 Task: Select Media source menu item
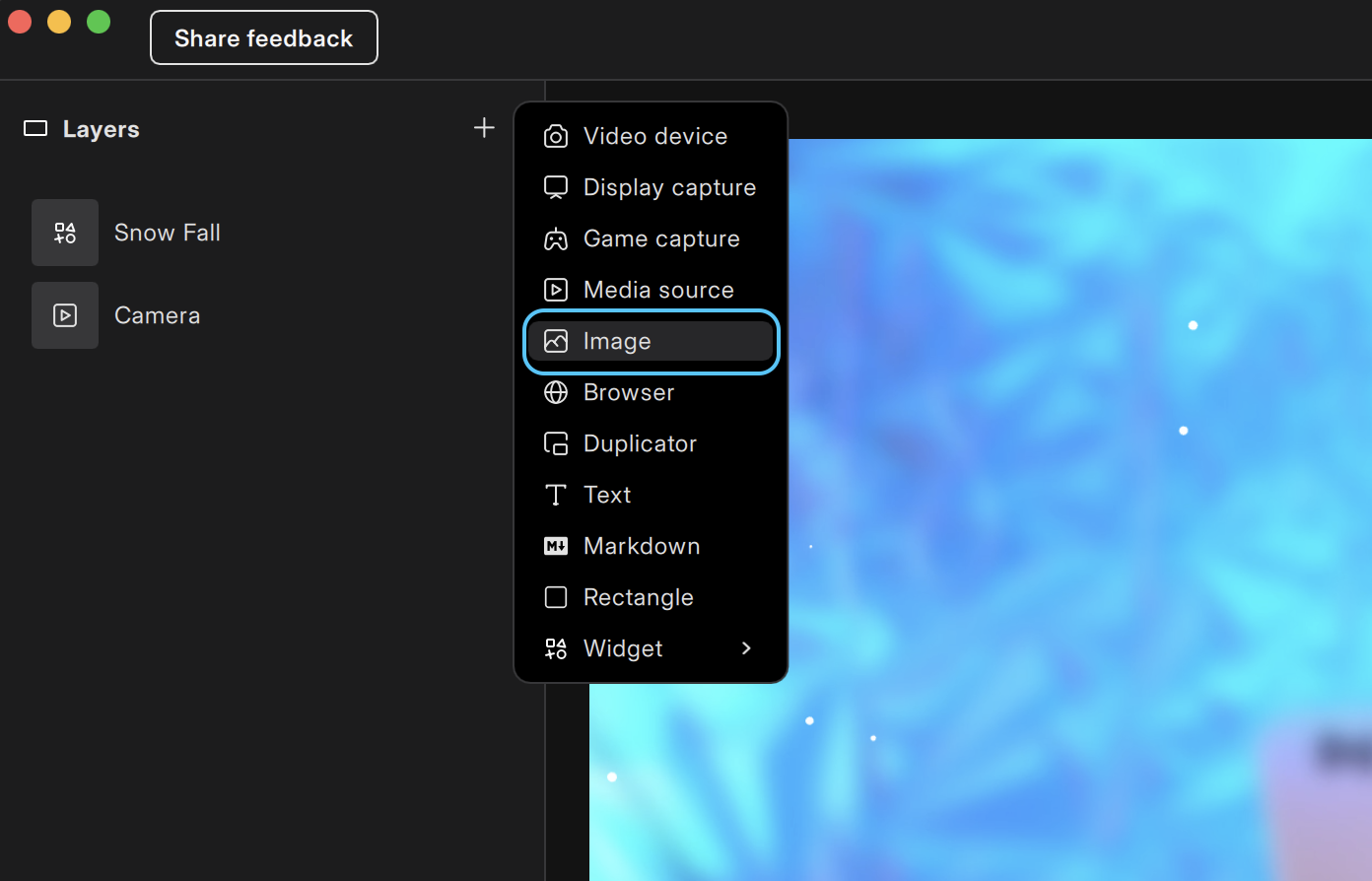click(x=658, y=290)
